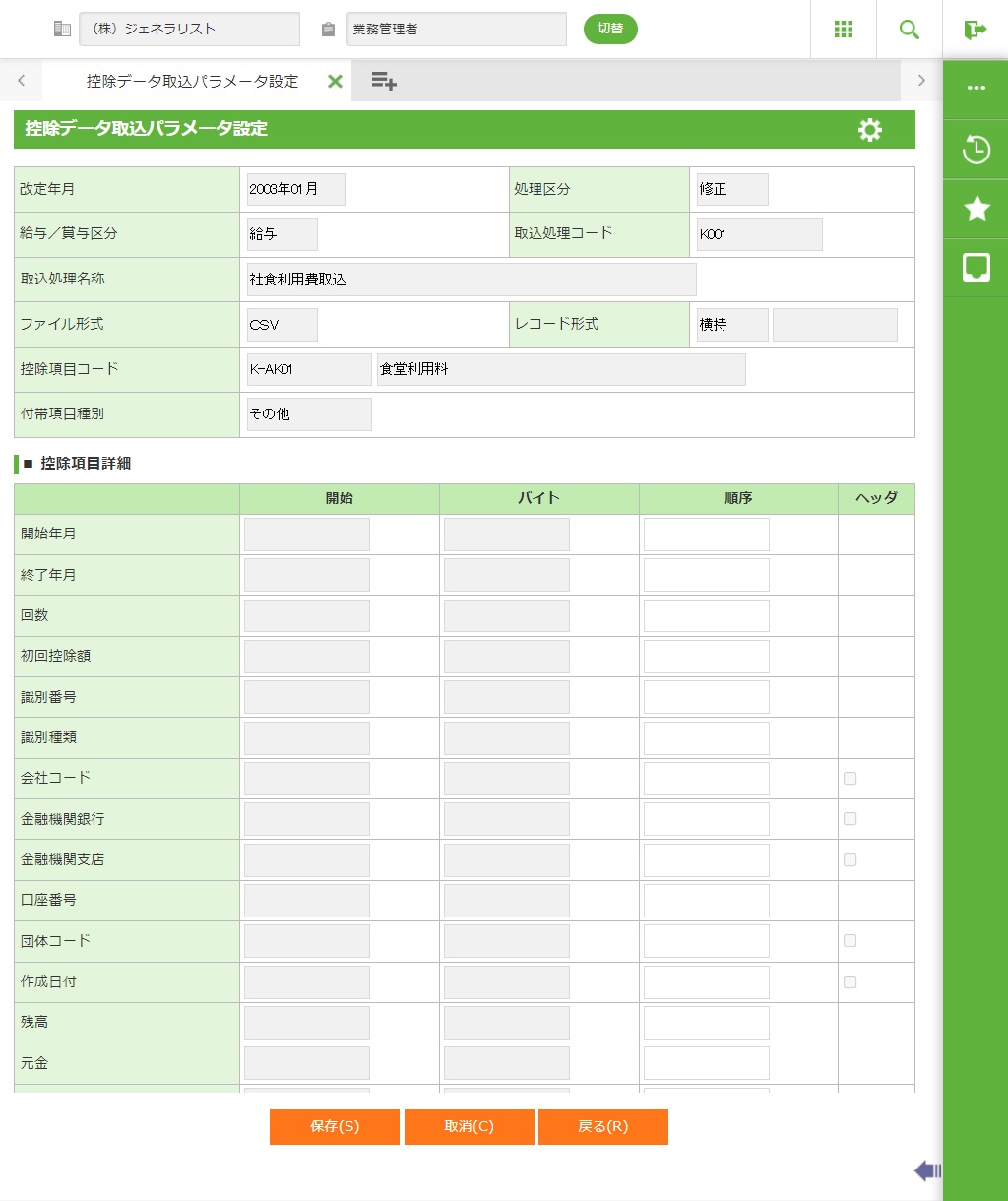Click the 回数 順序 input
This screenshot has width=1008, height=1201.
tap(707, 615)
